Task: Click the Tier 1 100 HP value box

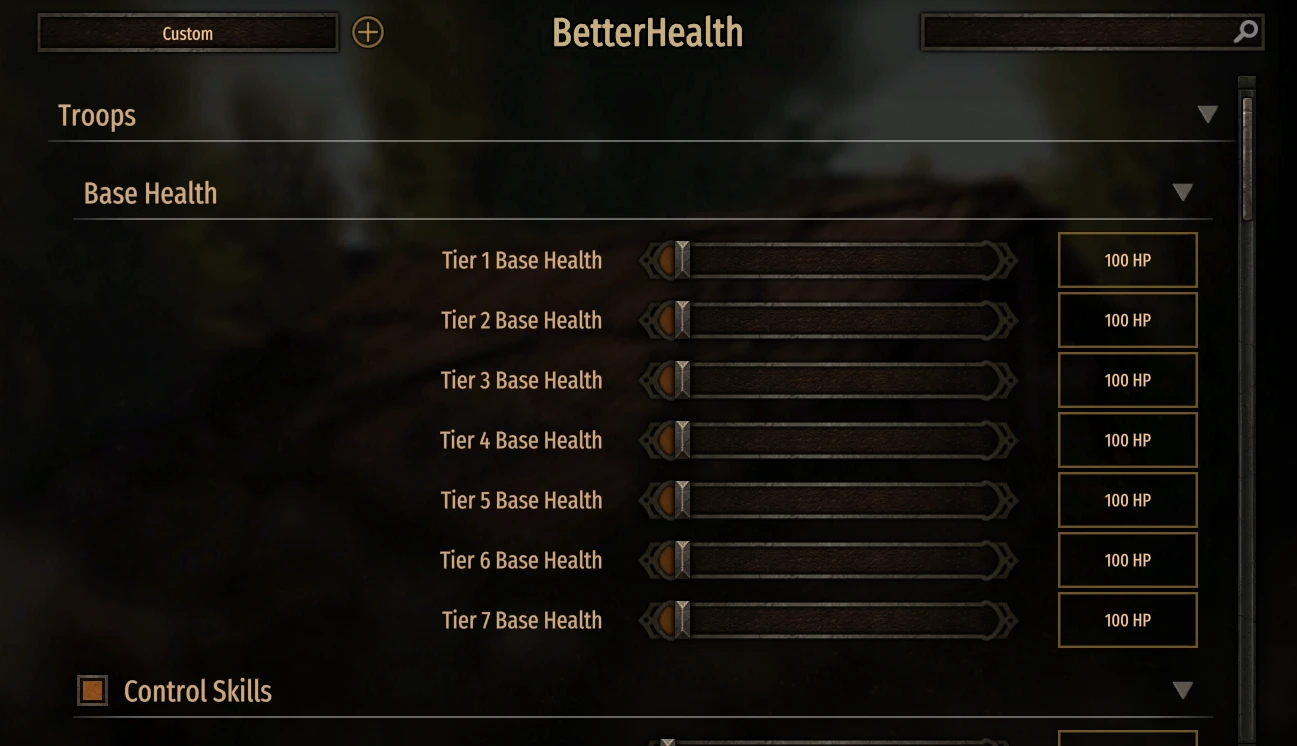Action: pyautogui.click(x=1127, y=261)
